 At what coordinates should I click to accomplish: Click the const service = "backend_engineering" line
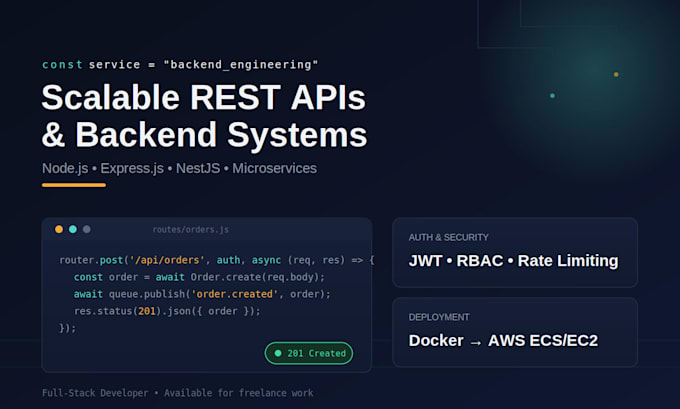[x=180, y=65]
